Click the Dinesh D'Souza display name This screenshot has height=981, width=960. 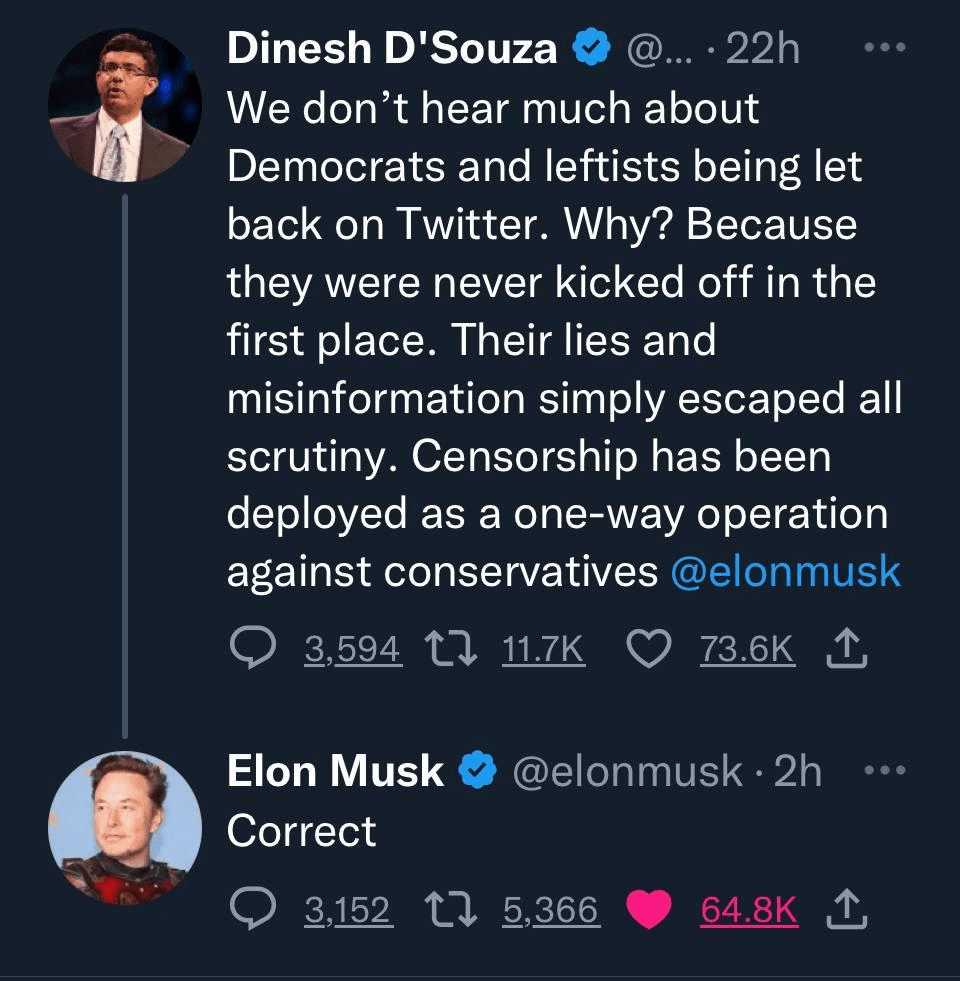point(392,49)
